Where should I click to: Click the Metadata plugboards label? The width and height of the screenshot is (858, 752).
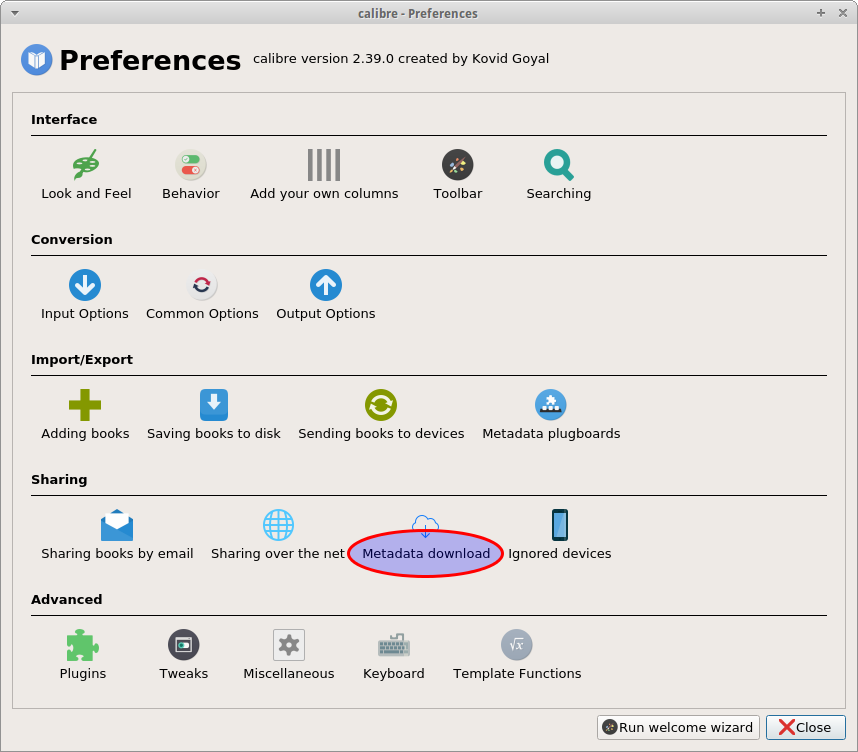click(x=551, y=434)
